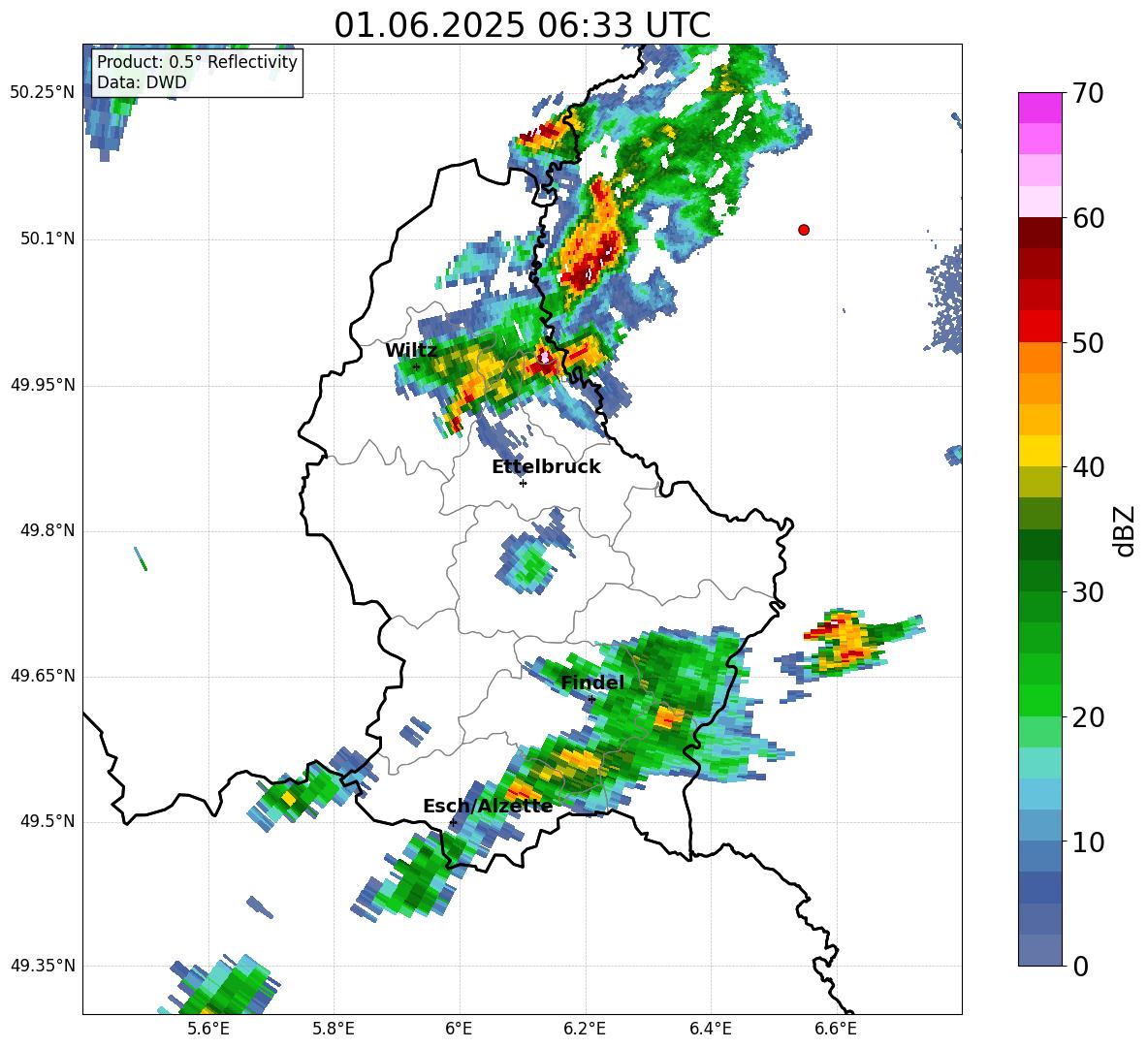Select the Findel city label
This screenshot has height=1048, width=1148.
pyautogui.click(x=592, y=683)
